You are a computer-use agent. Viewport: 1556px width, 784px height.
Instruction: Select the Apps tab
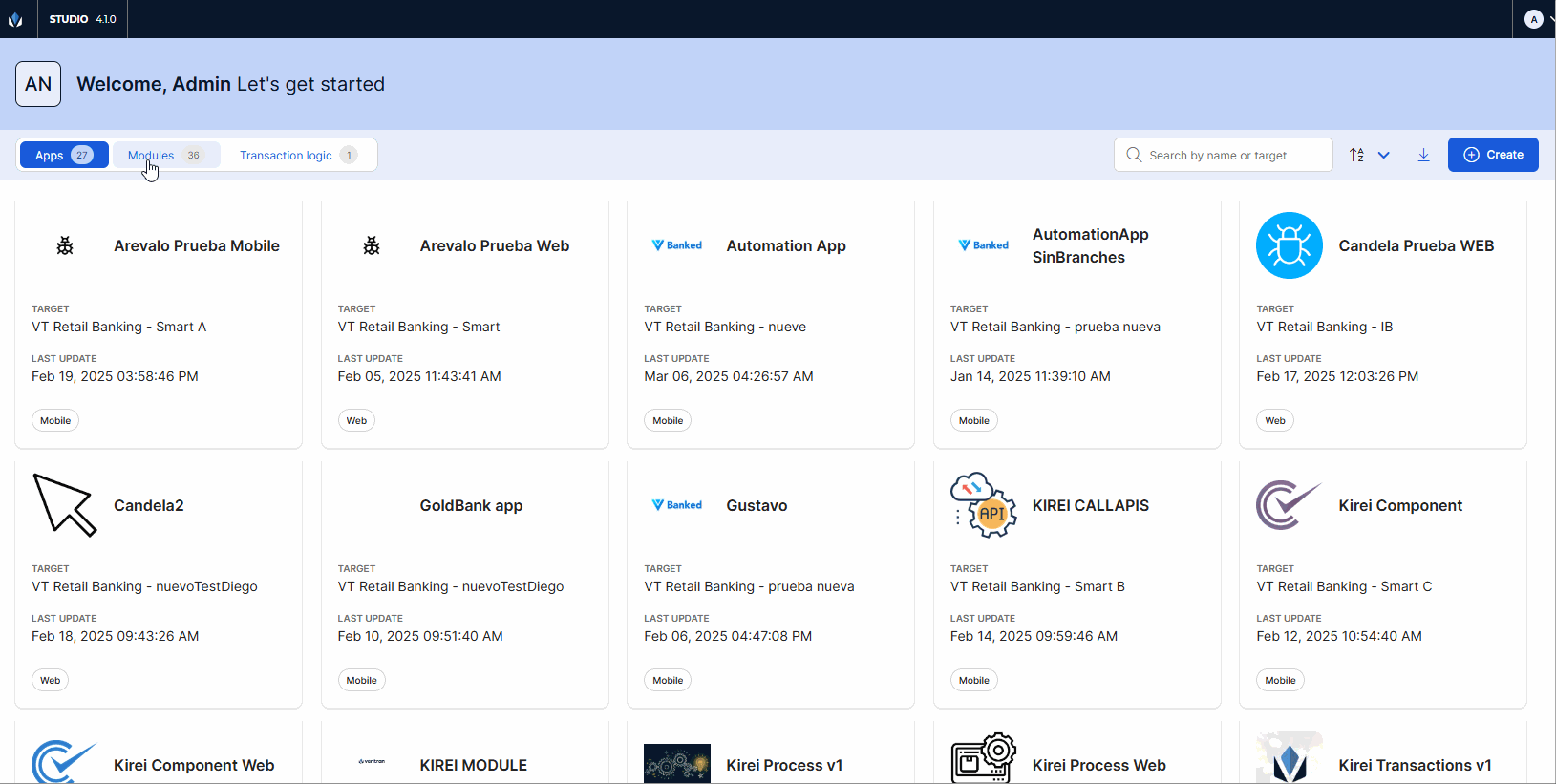pos(64,155)
